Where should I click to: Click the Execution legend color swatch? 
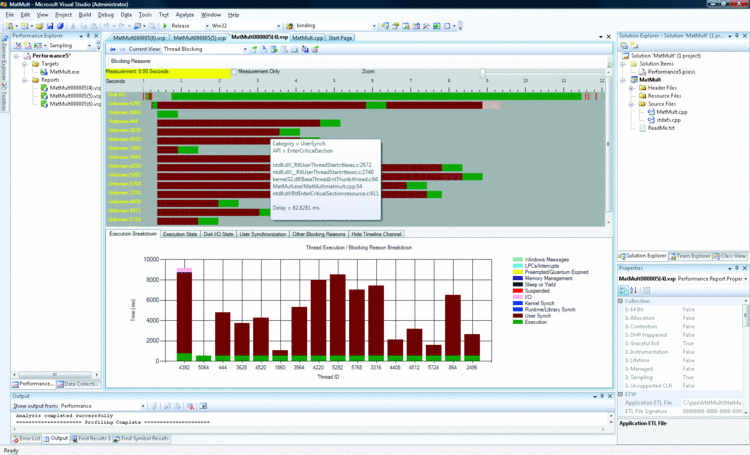pyautogui.click(x=518, y=322)
